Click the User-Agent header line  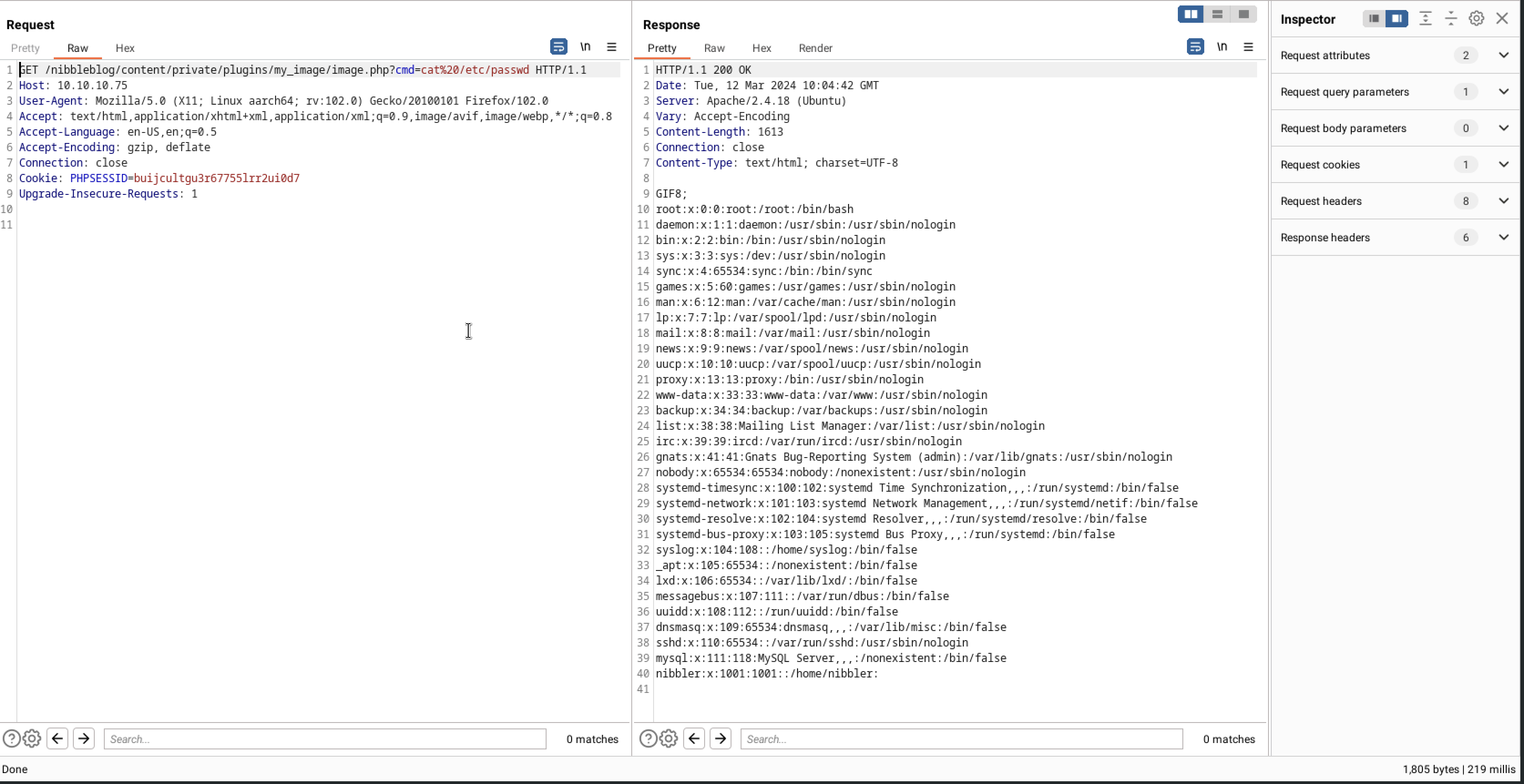283,101
